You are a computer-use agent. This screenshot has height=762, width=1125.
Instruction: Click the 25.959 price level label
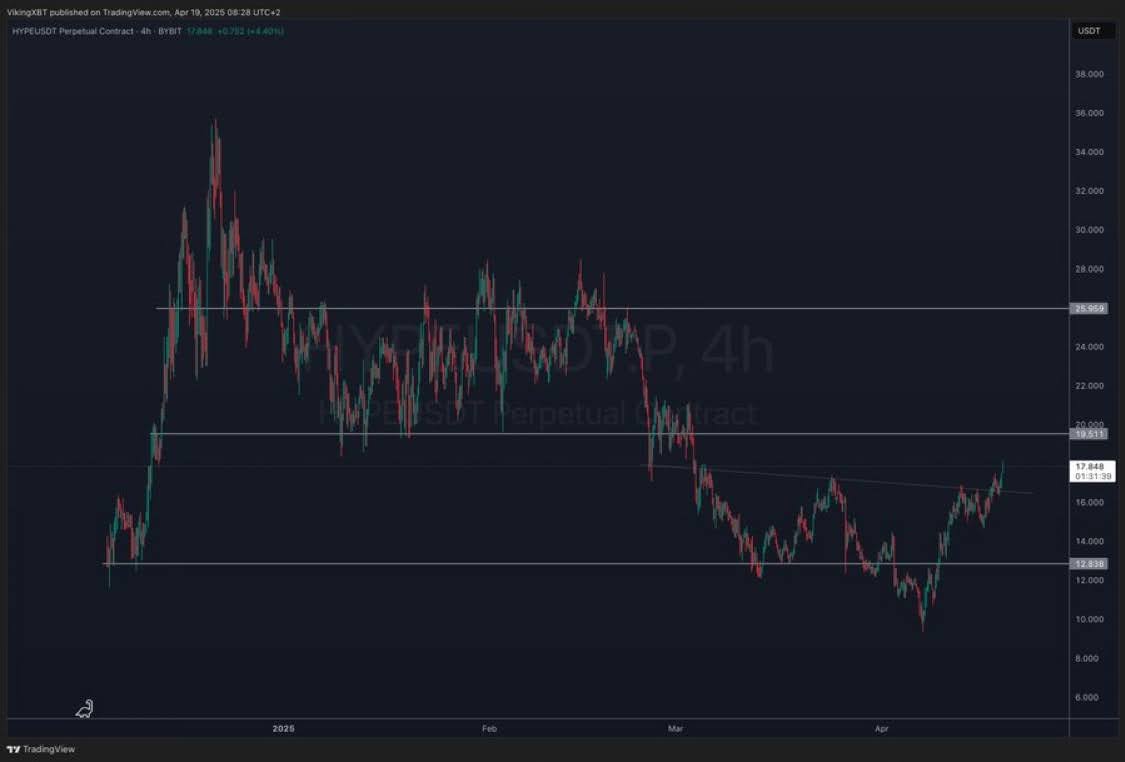click(1088, 308)
